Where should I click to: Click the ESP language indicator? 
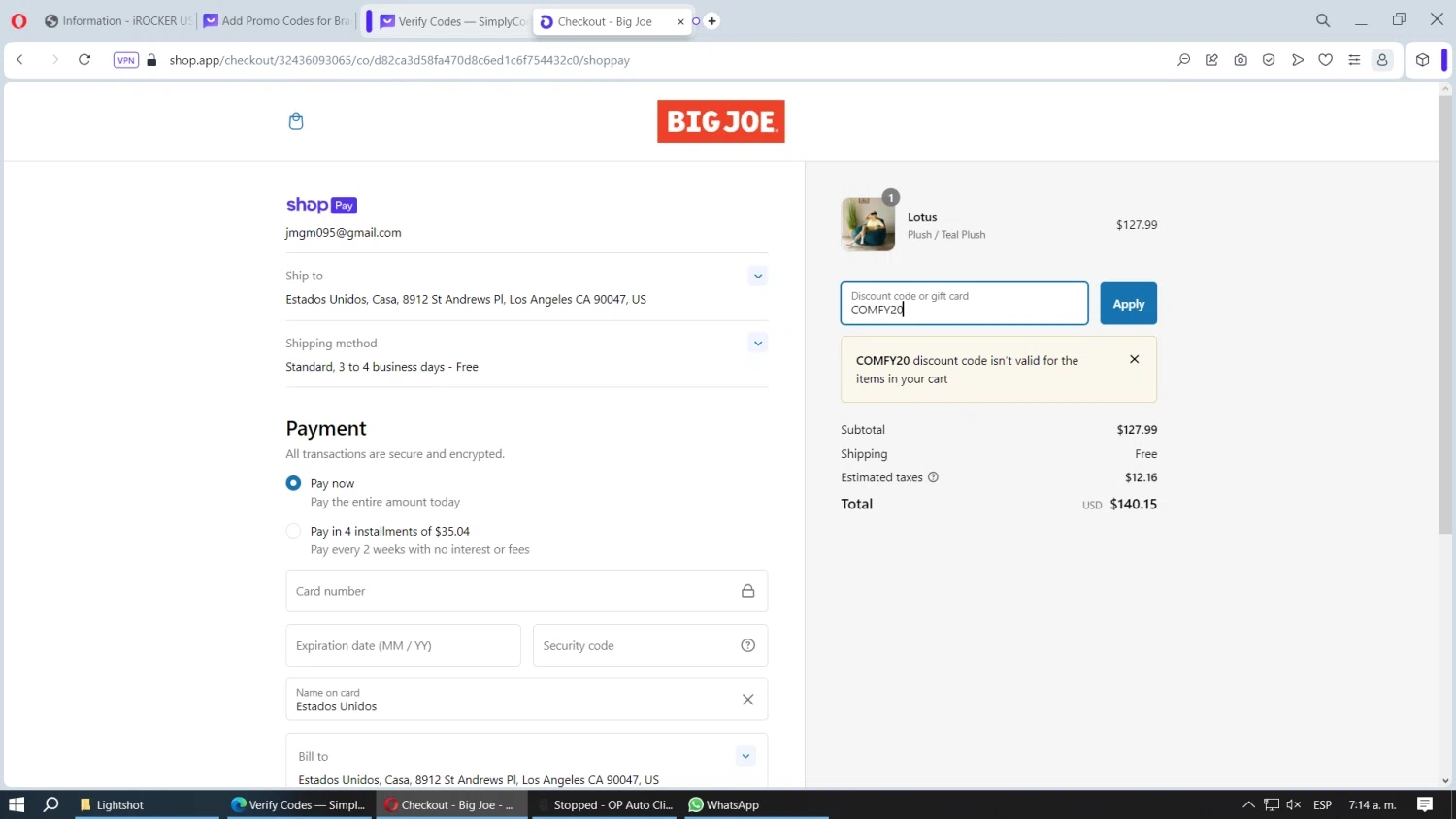click(1322, 804)
